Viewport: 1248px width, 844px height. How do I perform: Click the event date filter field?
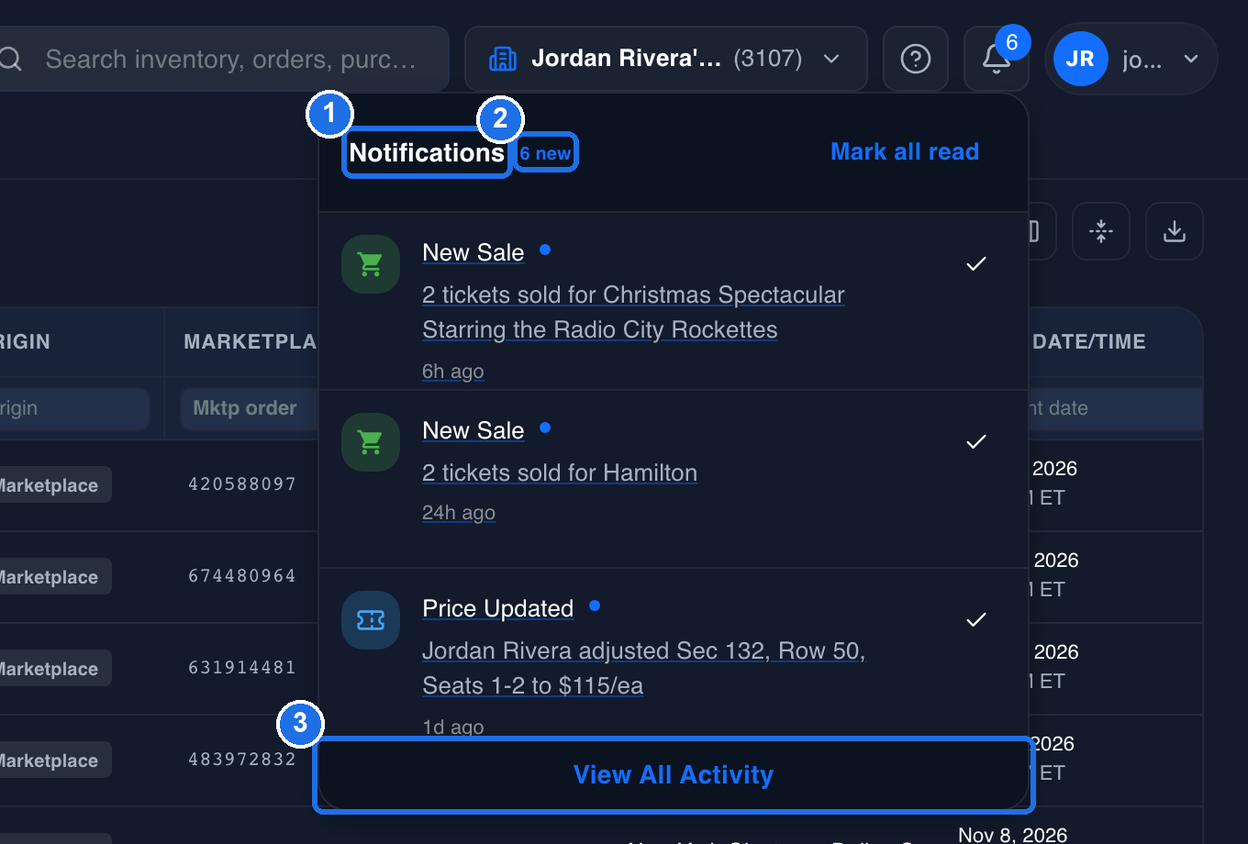click(1115, 408)
